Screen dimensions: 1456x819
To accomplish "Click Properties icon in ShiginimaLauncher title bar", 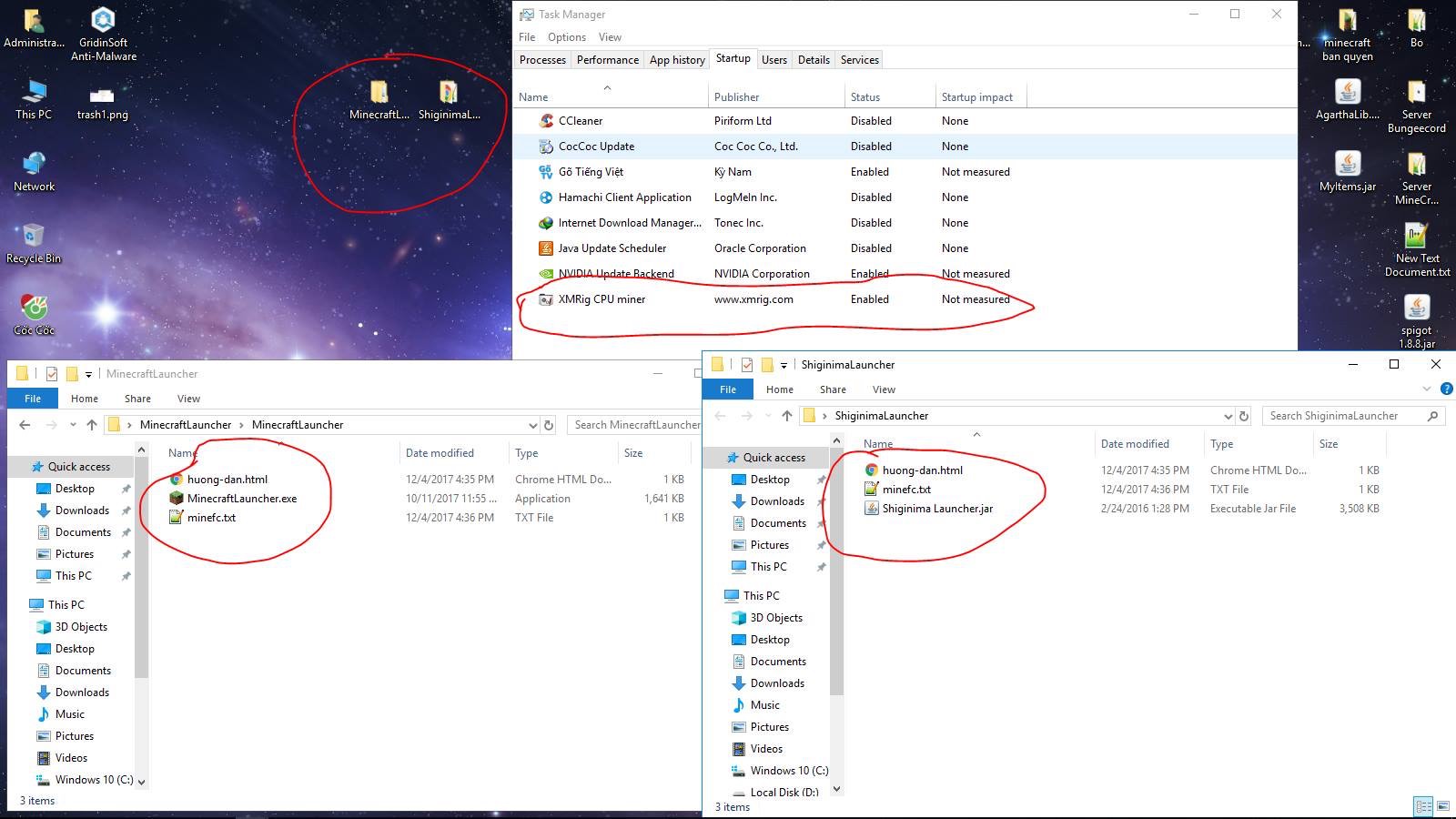I will point(746,365).
